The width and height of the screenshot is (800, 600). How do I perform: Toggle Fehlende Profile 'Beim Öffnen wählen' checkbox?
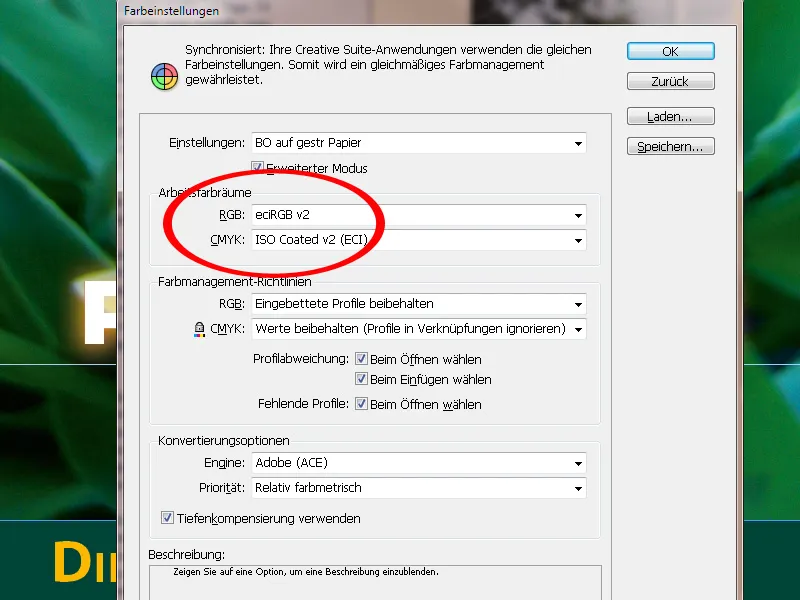[x=361, y=404]
